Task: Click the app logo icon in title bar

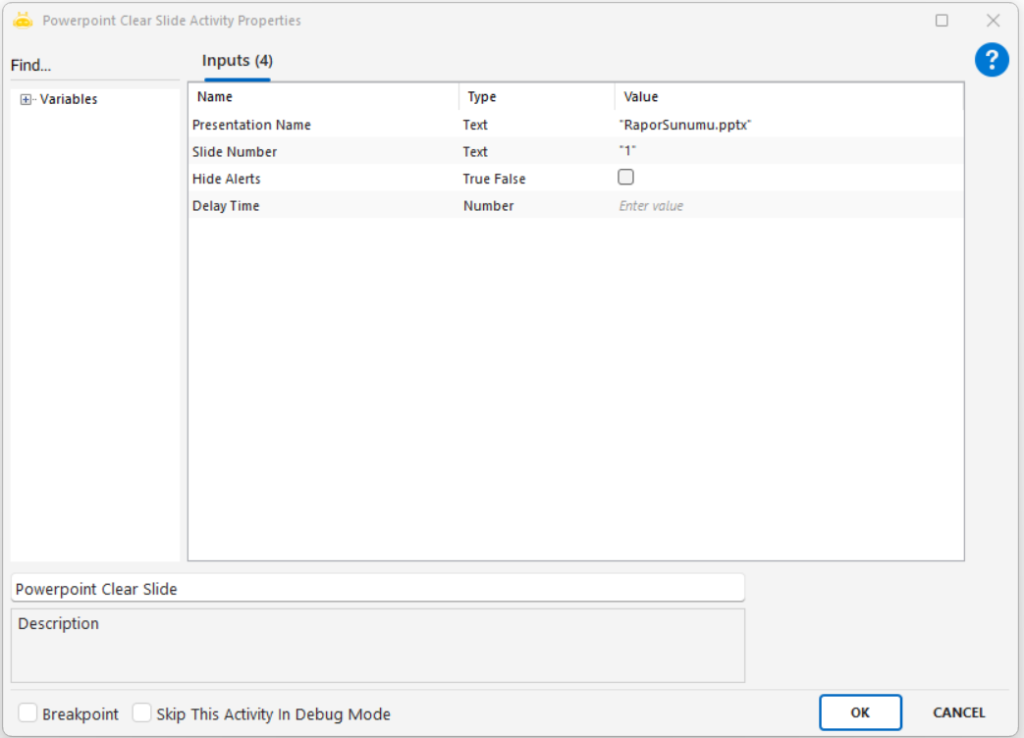Action: 22,20
